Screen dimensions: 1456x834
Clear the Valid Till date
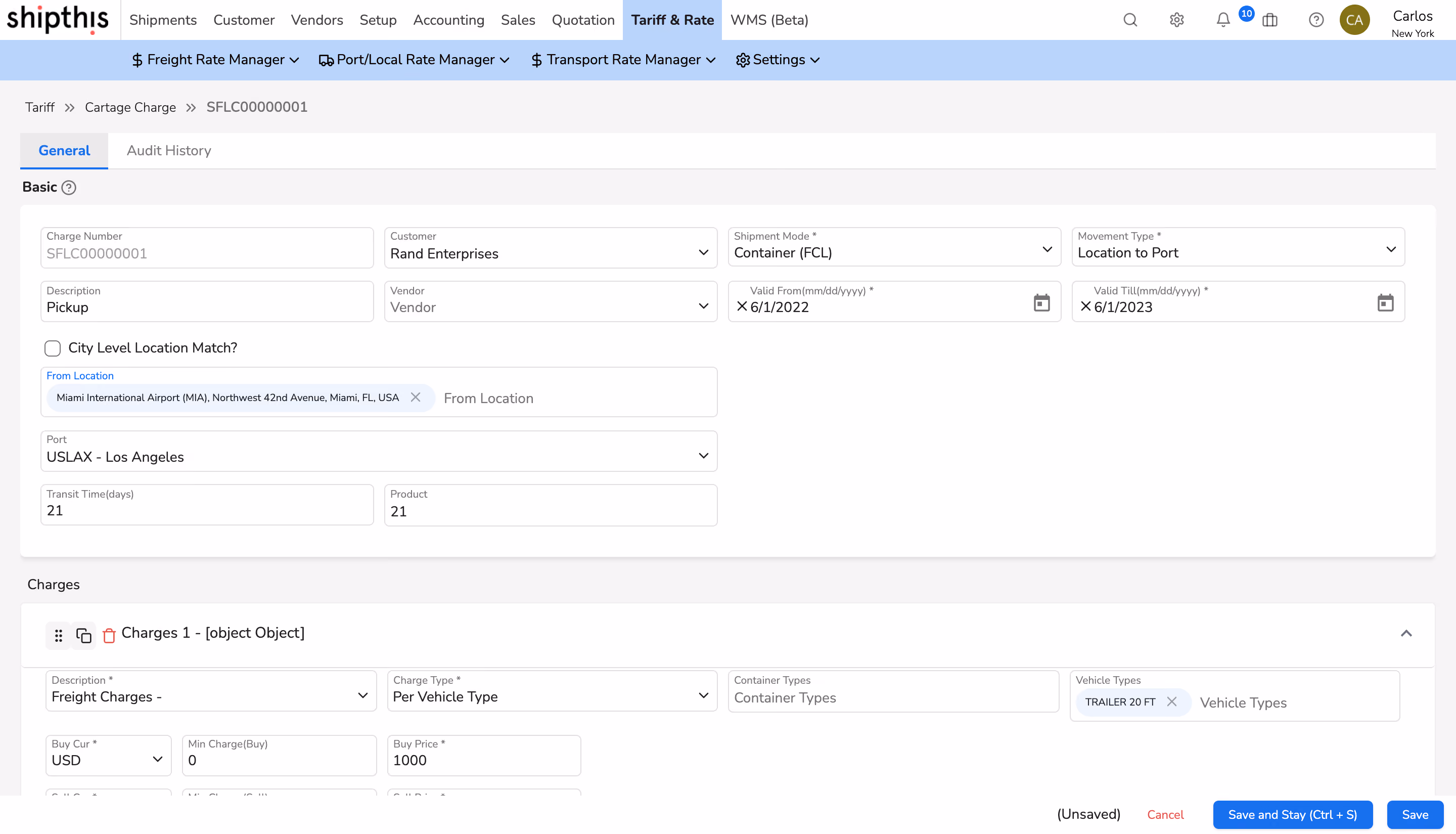click(x=1085, y=306)
